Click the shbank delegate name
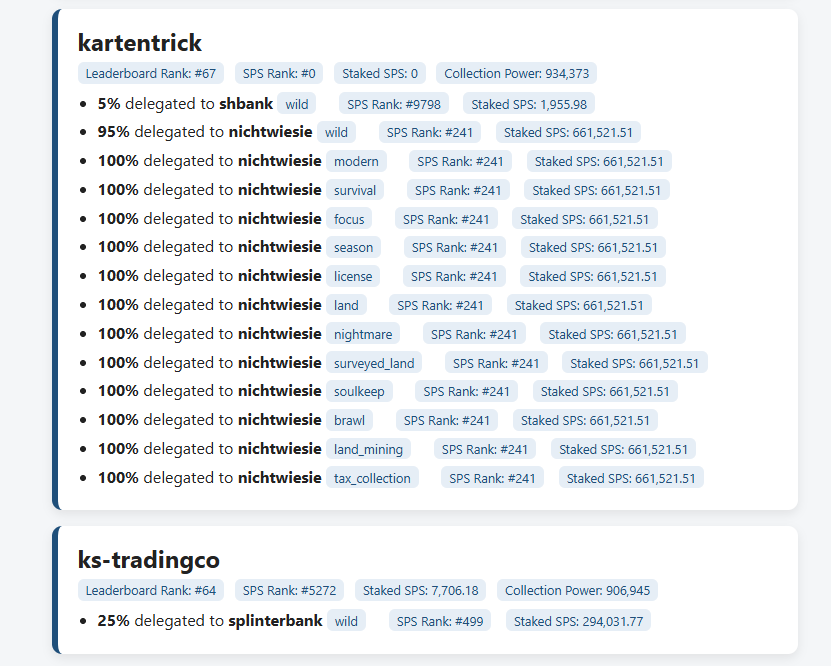The height and width of the screenshot is (666, 831). tap(246, 104)
